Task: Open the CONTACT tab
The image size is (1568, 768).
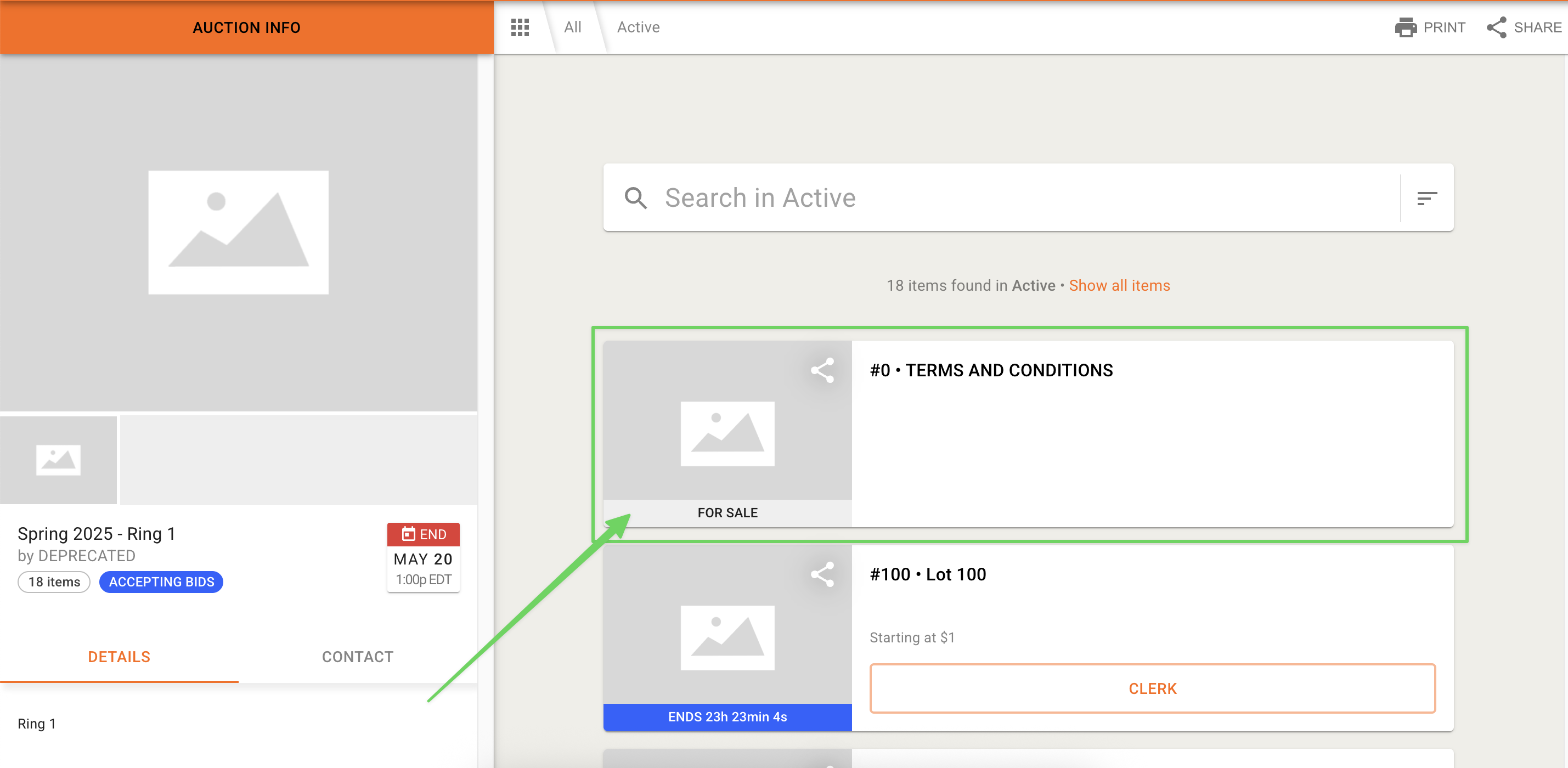Action: click(x=357, y=657)
